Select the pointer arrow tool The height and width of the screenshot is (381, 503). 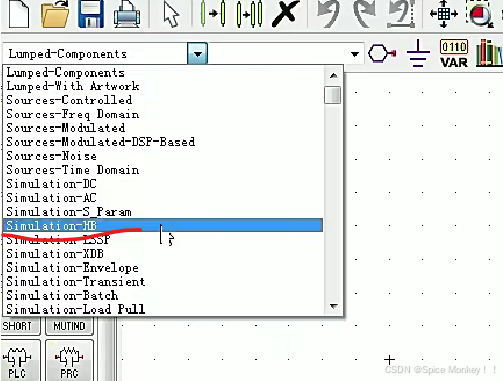[171, 15]
